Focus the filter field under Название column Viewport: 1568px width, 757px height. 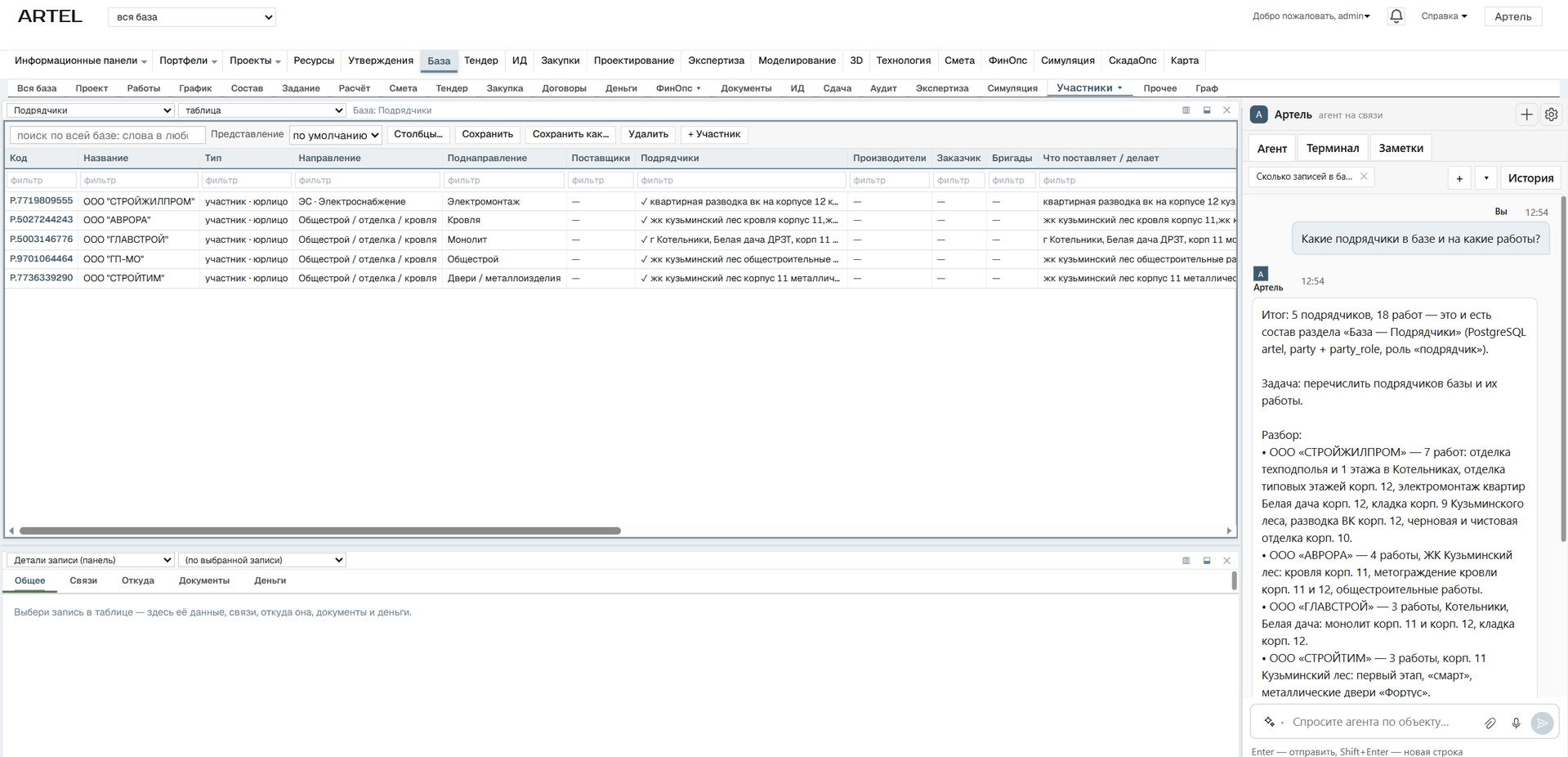click(x=139, y=180)
